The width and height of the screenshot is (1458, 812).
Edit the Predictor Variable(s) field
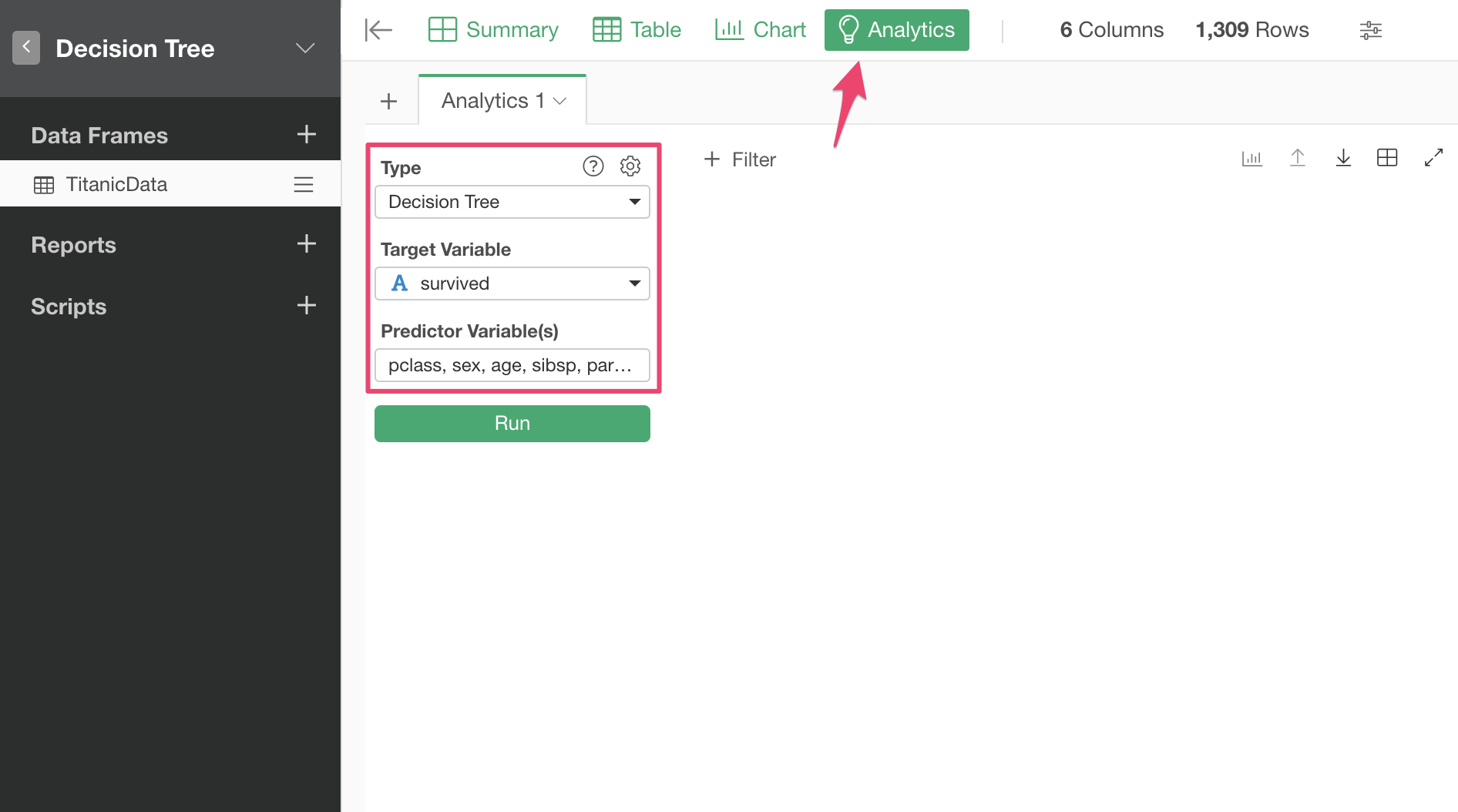click(512, 365)
